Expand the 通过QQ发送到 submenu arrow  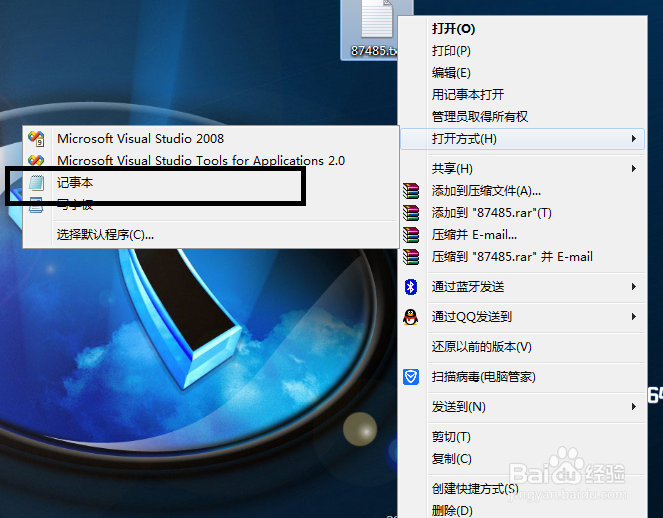point(633,316)
